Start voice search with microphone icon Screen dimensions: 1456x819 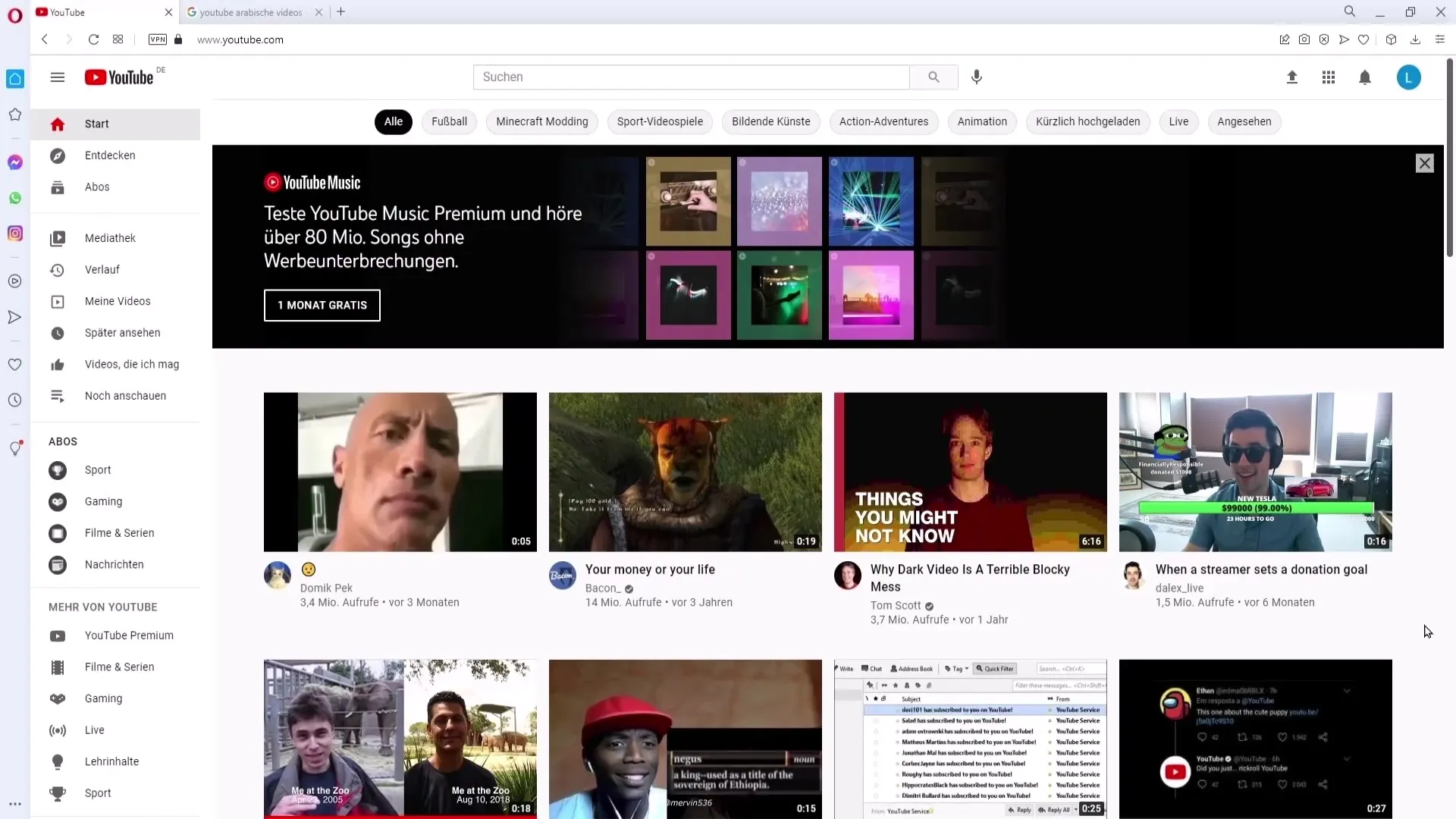pyautogui.click(x=977, y=77)
